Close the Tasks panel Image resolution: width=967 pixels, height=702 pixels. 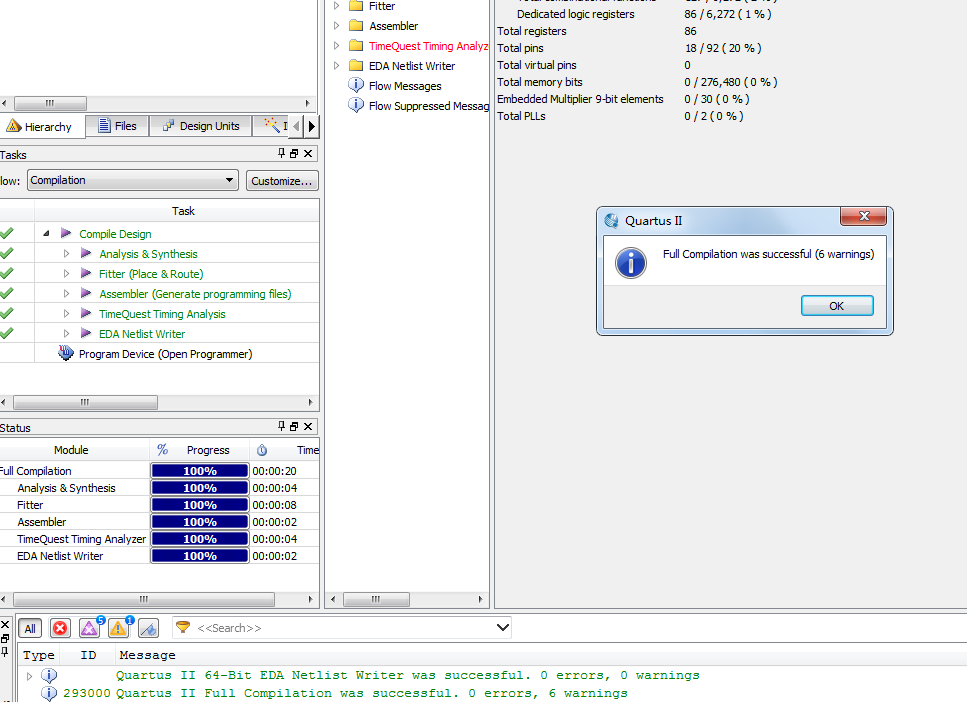pyautogui.click(x=308, y=153)
